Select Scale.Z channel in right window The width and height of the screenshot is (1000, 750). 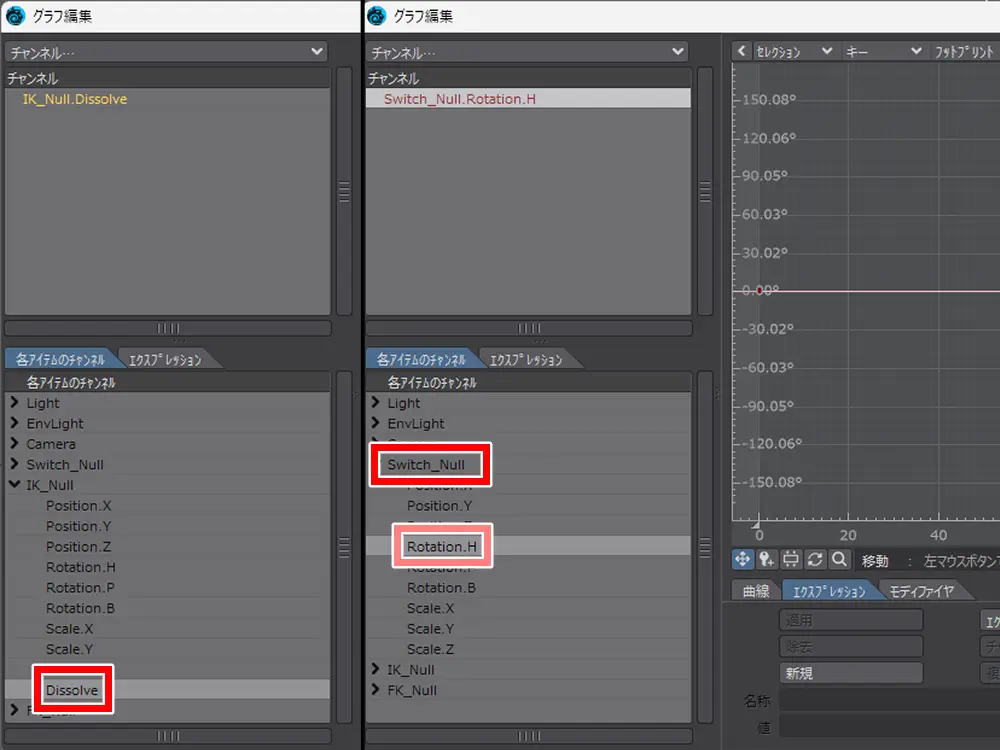point(430,649)
